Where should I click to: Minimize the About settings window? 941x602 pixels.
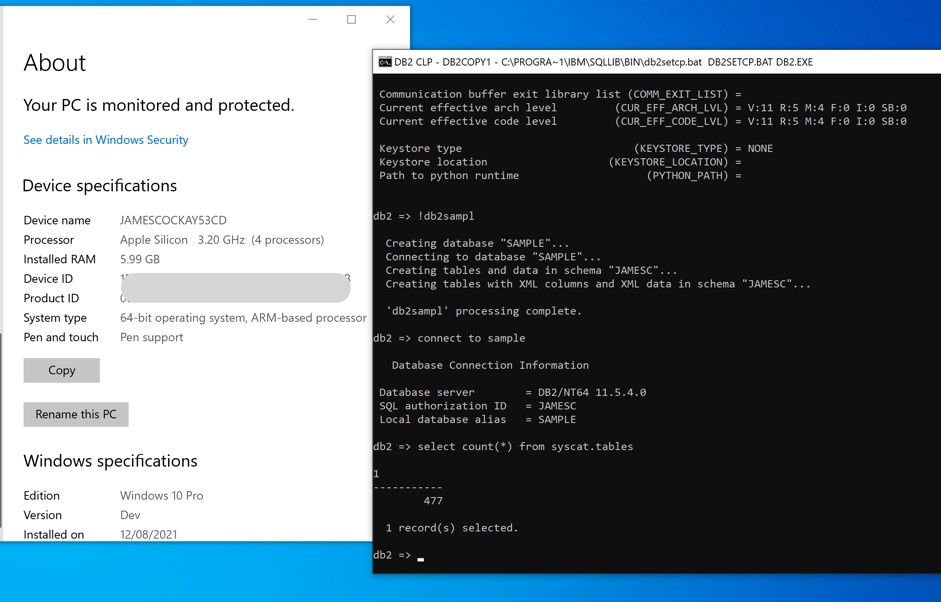pos(312,19)
